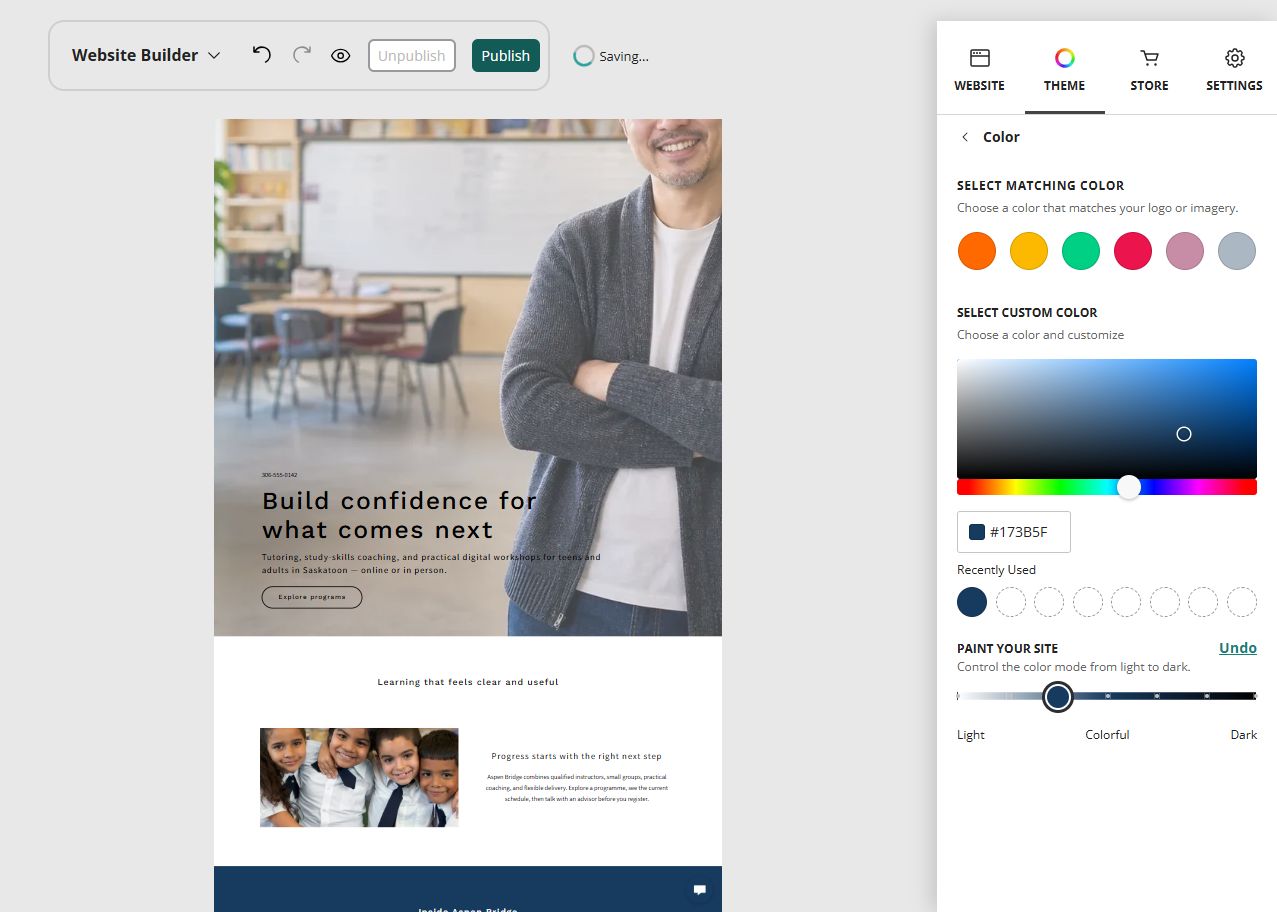Select the navy recently used color swatch
Image resolution: width=1277 pixels, height=912 pixels.
point(972,602)
